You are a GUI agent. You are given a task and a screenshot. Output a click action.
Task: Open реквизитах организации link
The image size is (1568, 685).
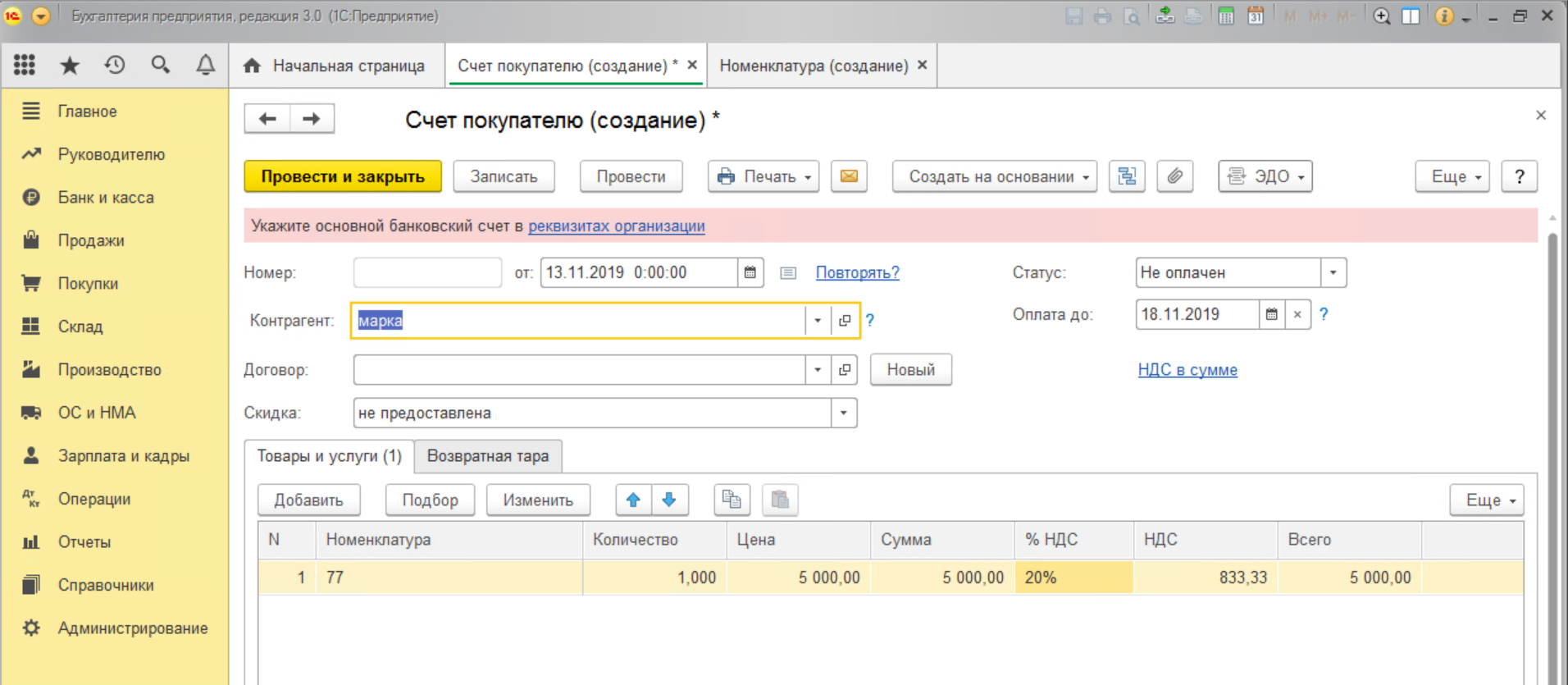pyautogui.click(x=617, y=226)
